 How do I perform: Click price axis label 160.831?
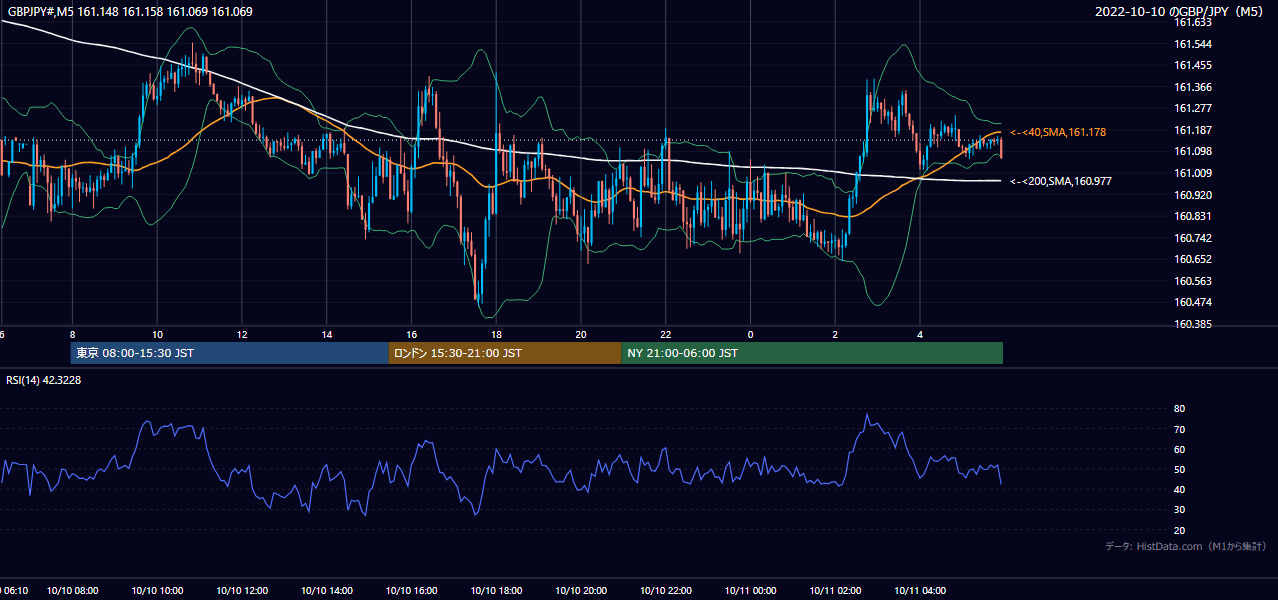click(x=1193, y=216)
